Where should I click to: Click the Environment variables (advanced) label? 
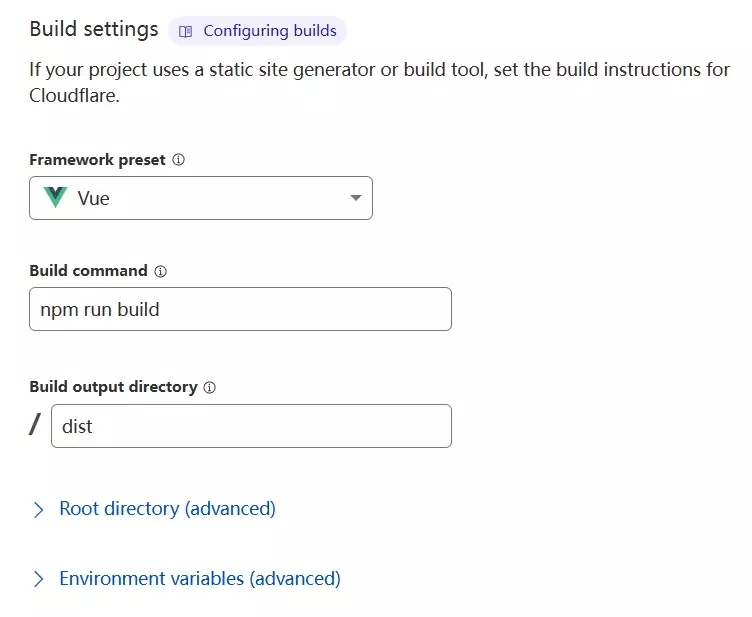pyautogui.click(x=200, y=579)
